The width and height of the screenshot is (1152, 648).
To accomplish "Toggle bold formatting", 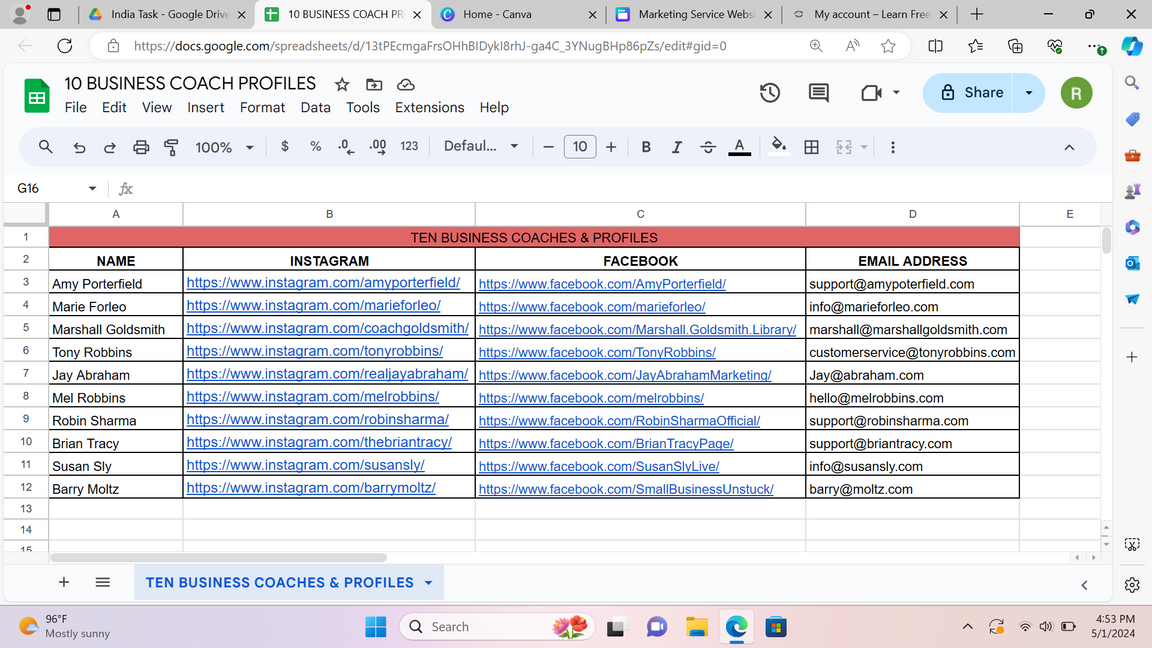I will (646, 147).
